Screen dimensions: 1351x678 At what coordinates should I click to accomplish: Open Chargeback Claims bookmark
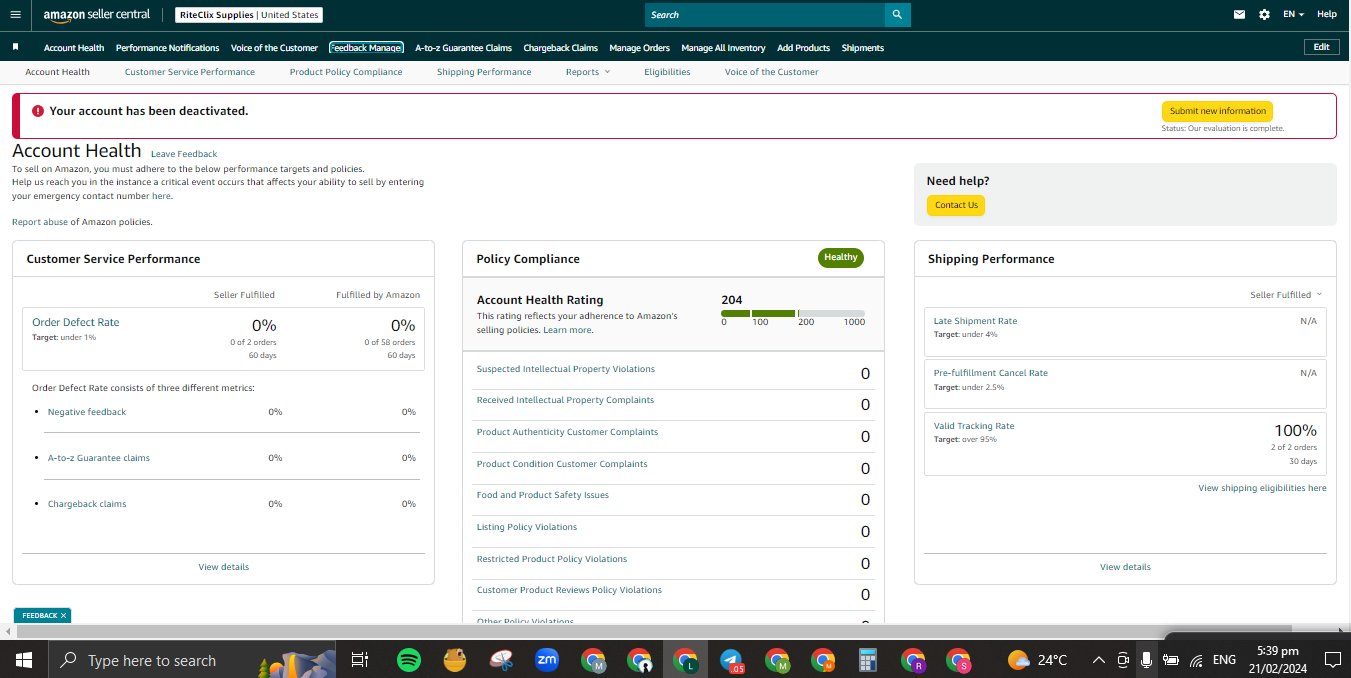pos(561,48)
